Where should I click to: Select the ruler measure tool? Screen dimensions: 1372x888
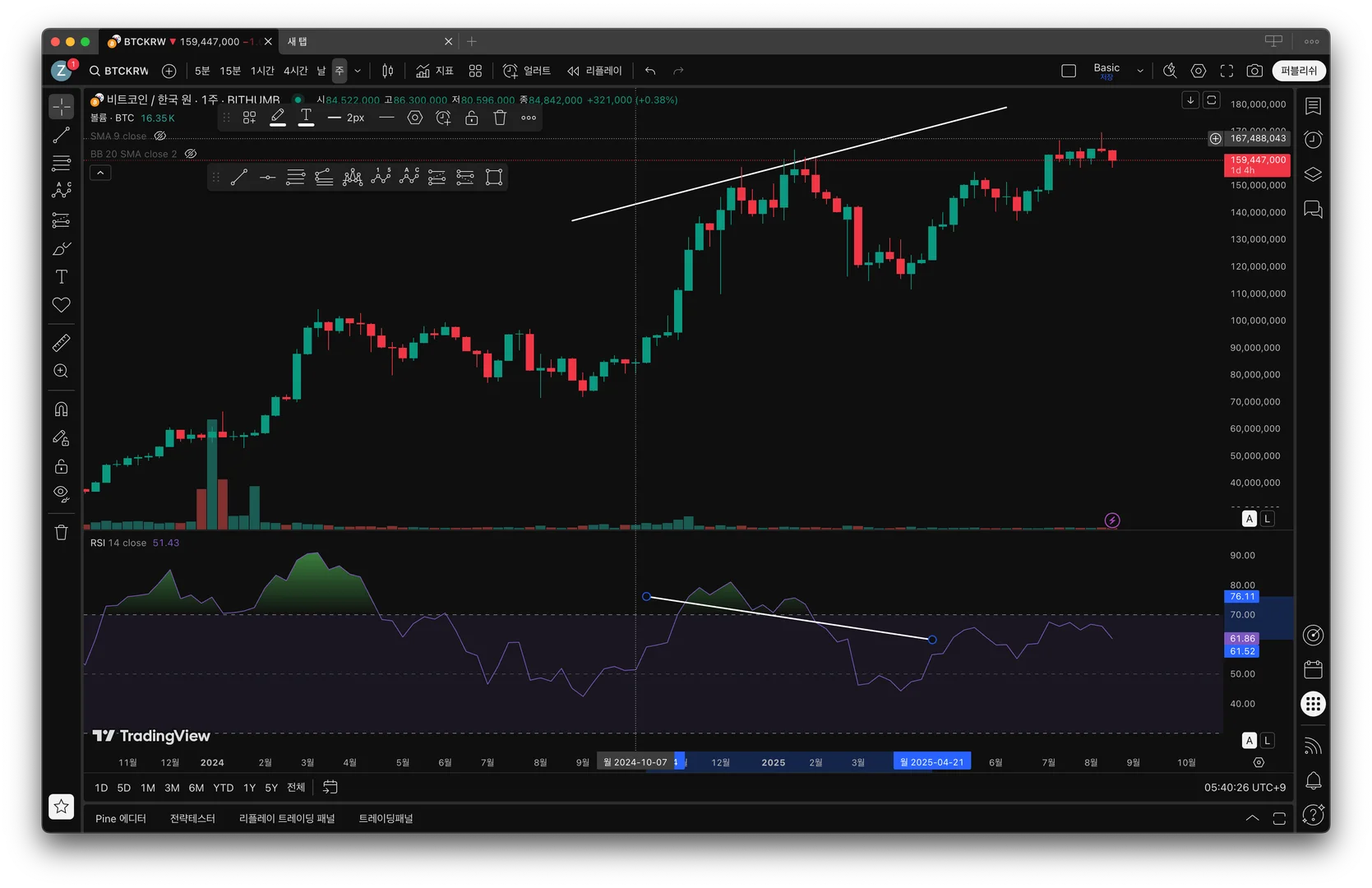(62, 343)
